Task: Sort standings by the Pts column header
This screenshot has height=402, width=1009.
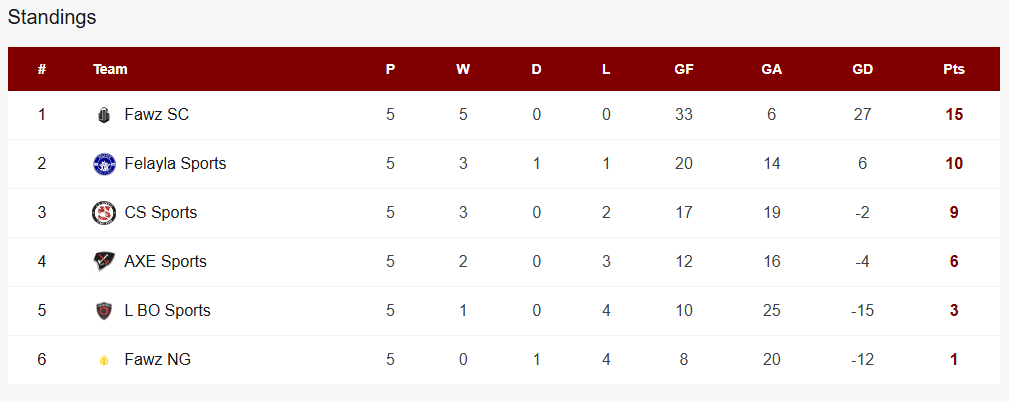Action: coord(954,70)
